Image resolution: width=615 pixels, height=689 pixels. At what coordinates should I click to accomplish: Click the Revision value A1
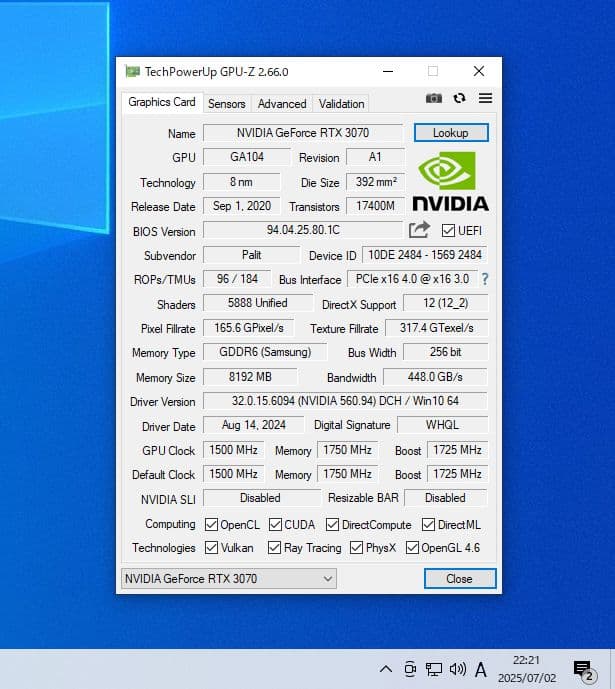375,157
